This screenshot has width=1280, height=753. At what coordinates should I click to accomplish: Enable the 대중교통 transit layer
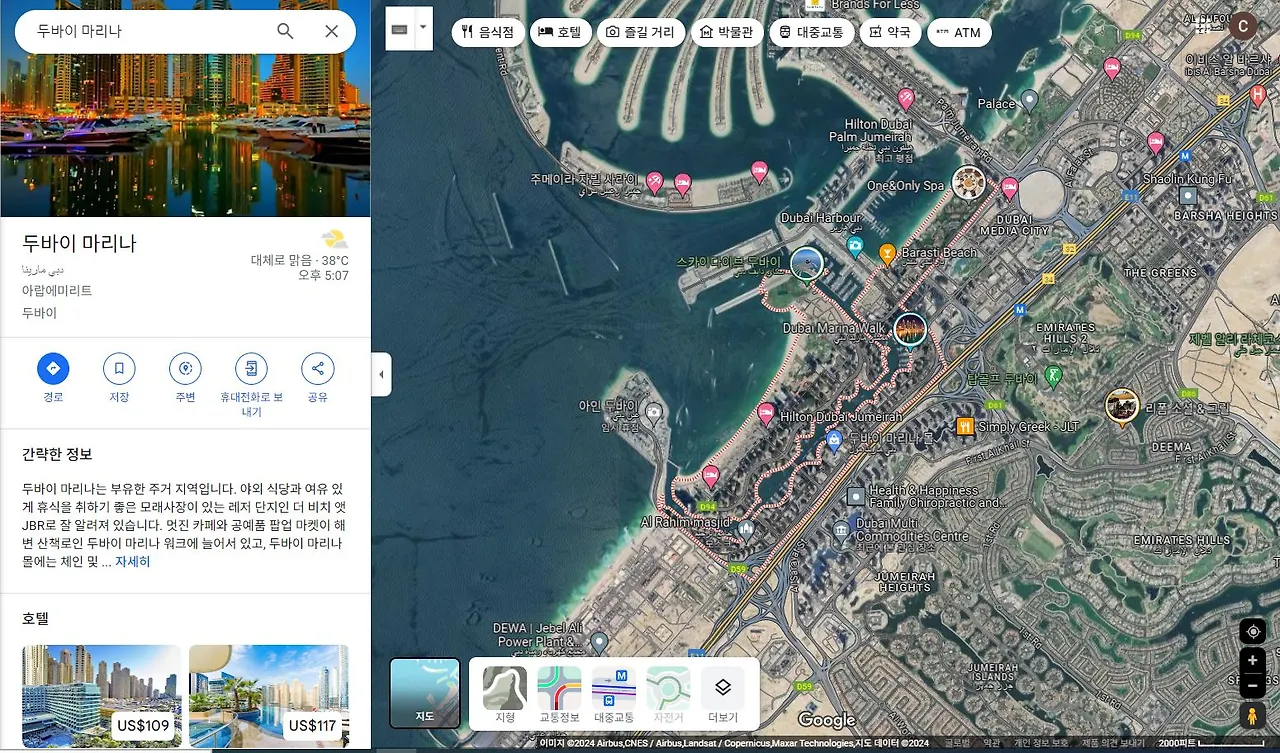point(614,696)
